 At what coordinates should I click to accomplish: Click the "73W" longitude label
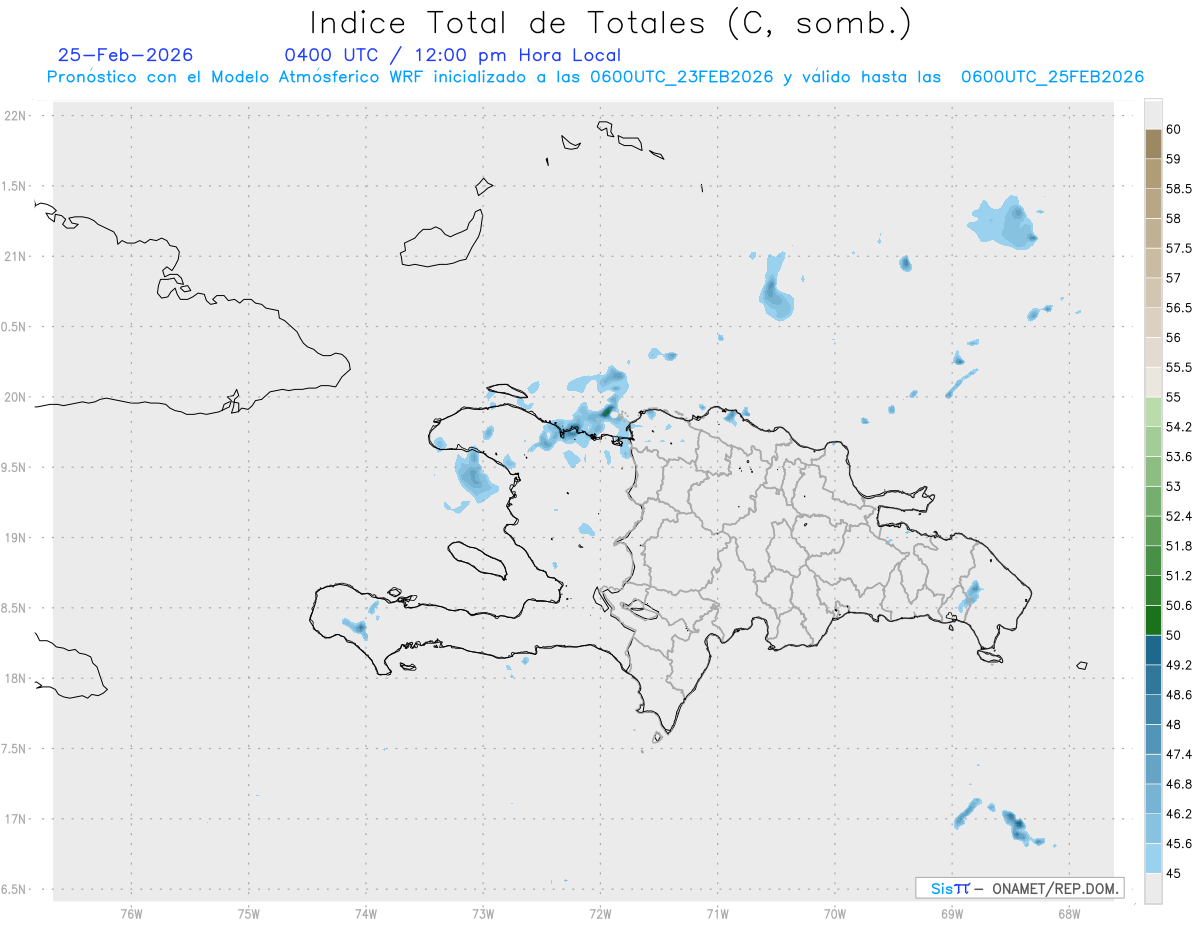pos(483,913)
